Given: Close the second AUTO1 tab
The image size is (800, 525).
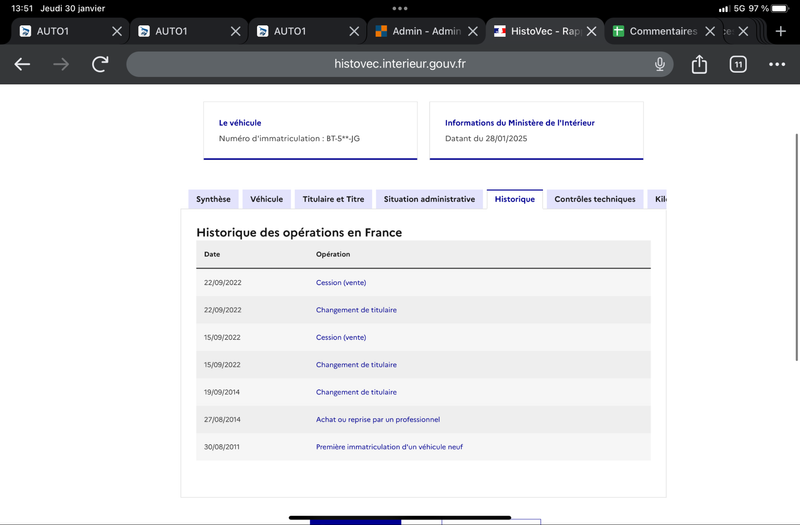Looking at the screenshot, I should pyautogui.click(x=235, y=31).
